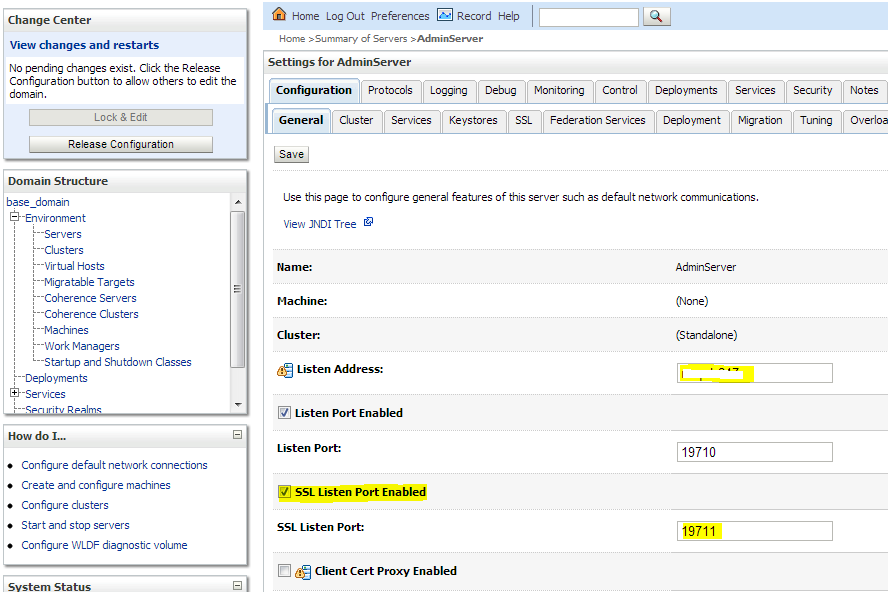Open Start and stop servers help link
The height and width of the screenshot is (593, 891).
click(x=76, y=525)
